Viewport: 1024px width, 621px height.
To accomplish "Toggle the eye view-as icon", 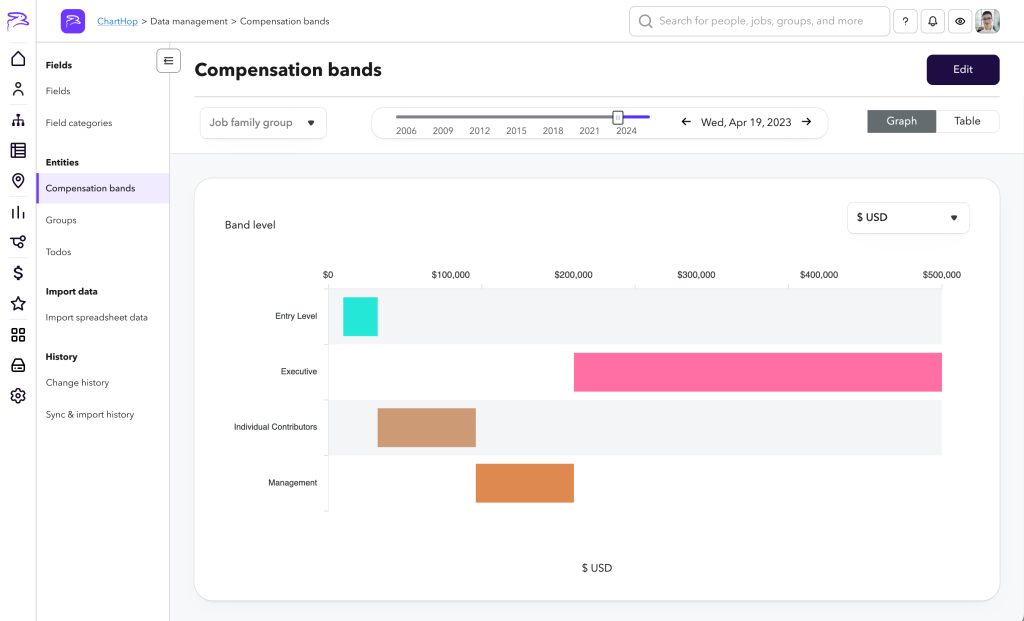I will (960, 21).
